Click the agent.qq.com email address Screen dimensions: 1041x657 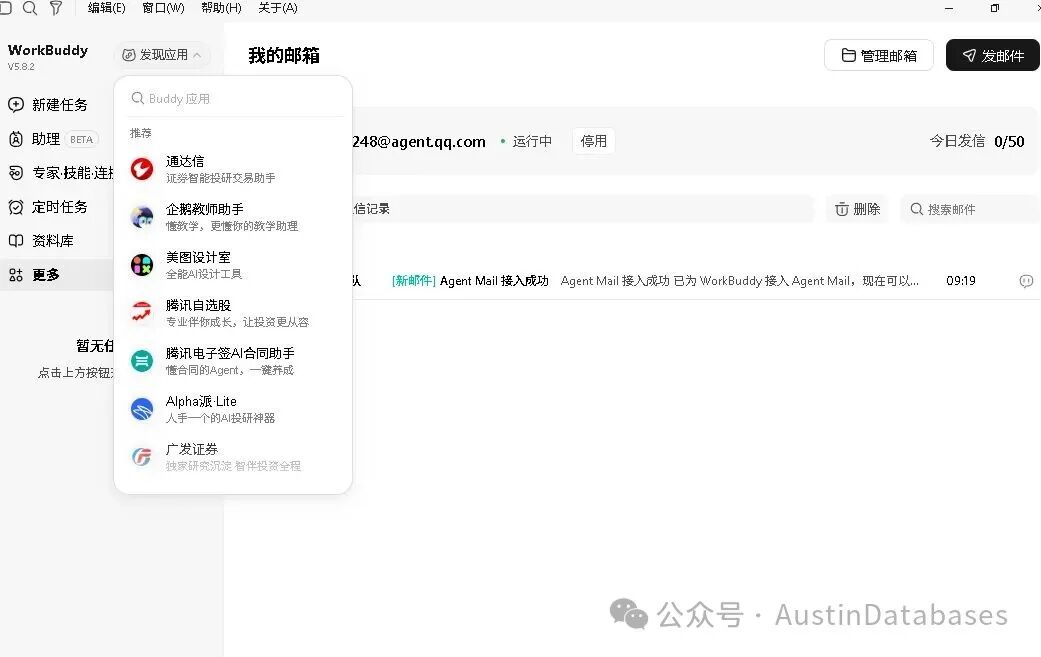click(419, 141)
